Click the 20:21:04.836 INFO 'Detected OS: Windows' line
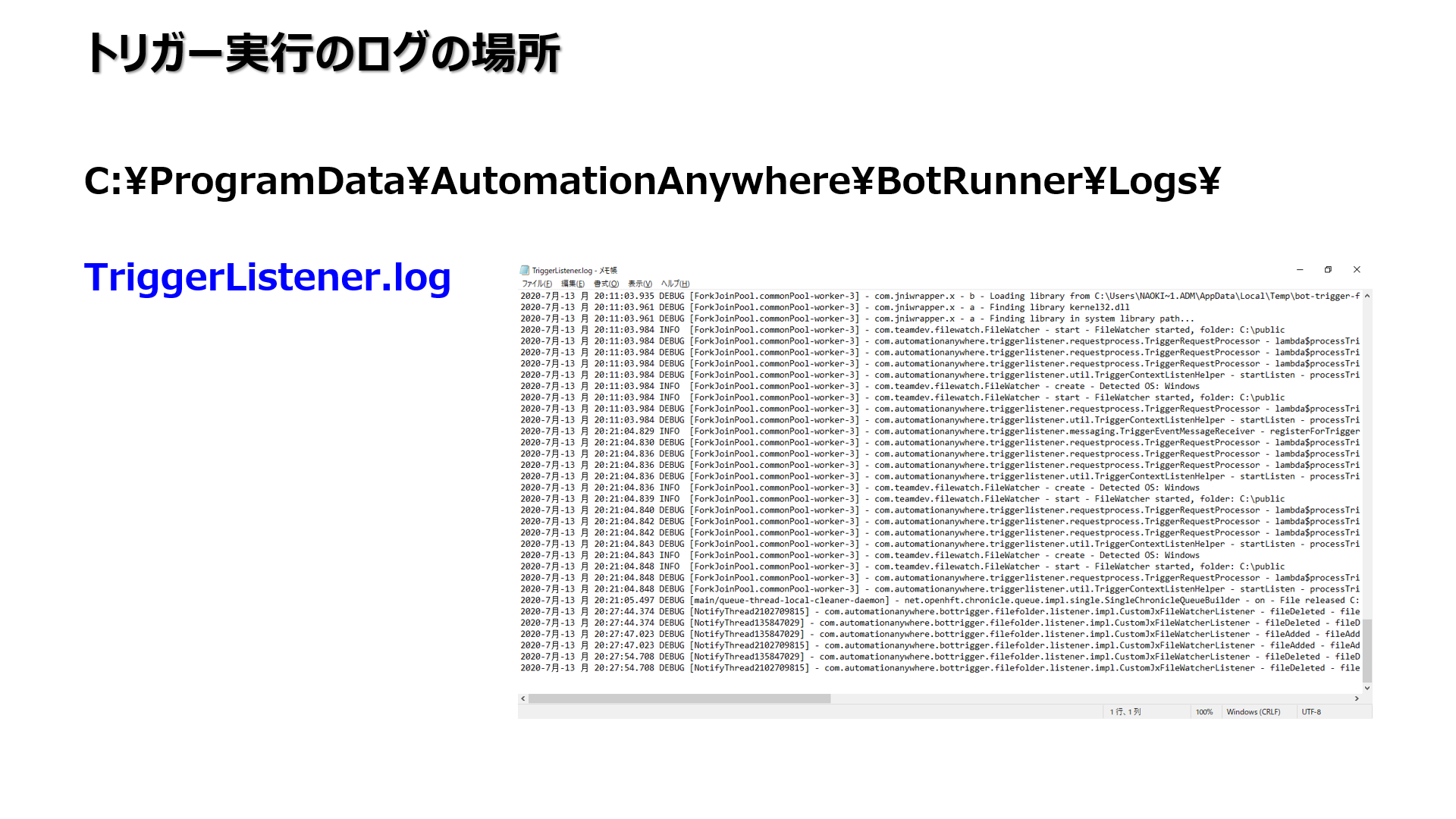The height and width of the screenshot is (819, 1456). [860, 488]
